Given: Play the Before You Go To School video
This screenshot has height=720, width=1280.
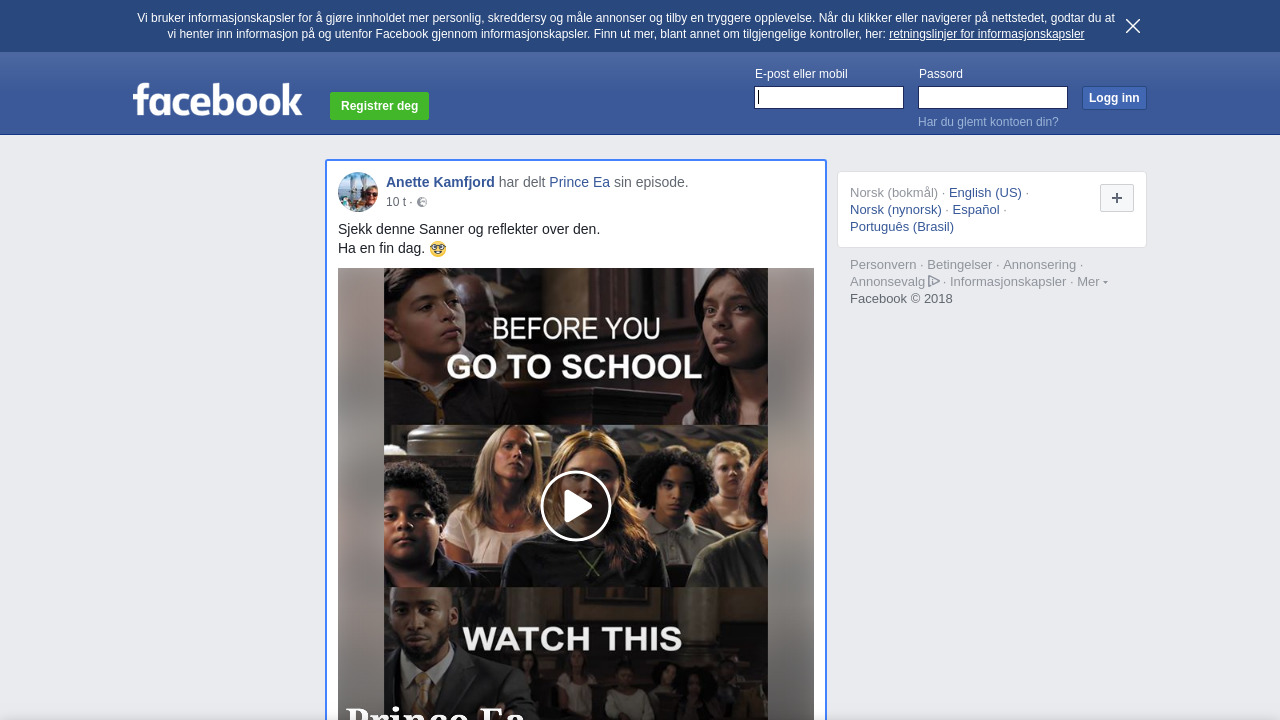Looking at the screenshot, I should [576, 506].
